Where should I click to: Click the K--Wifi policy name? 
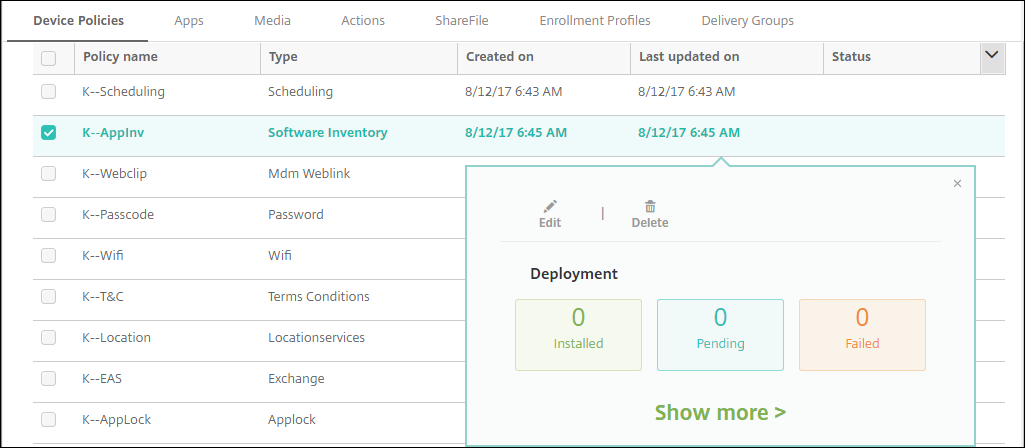pos(102,255)
